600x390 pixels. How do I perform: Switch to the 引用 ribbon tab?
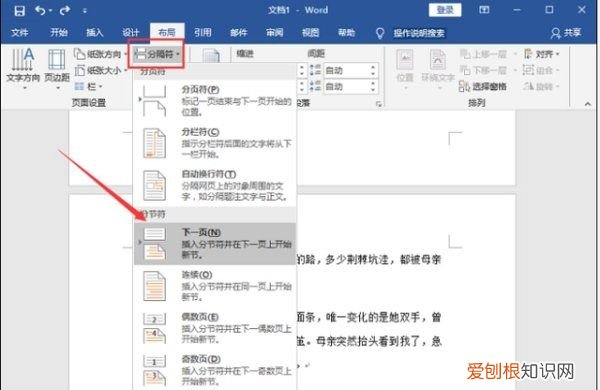pyautogui.click(x=203, y=33)
